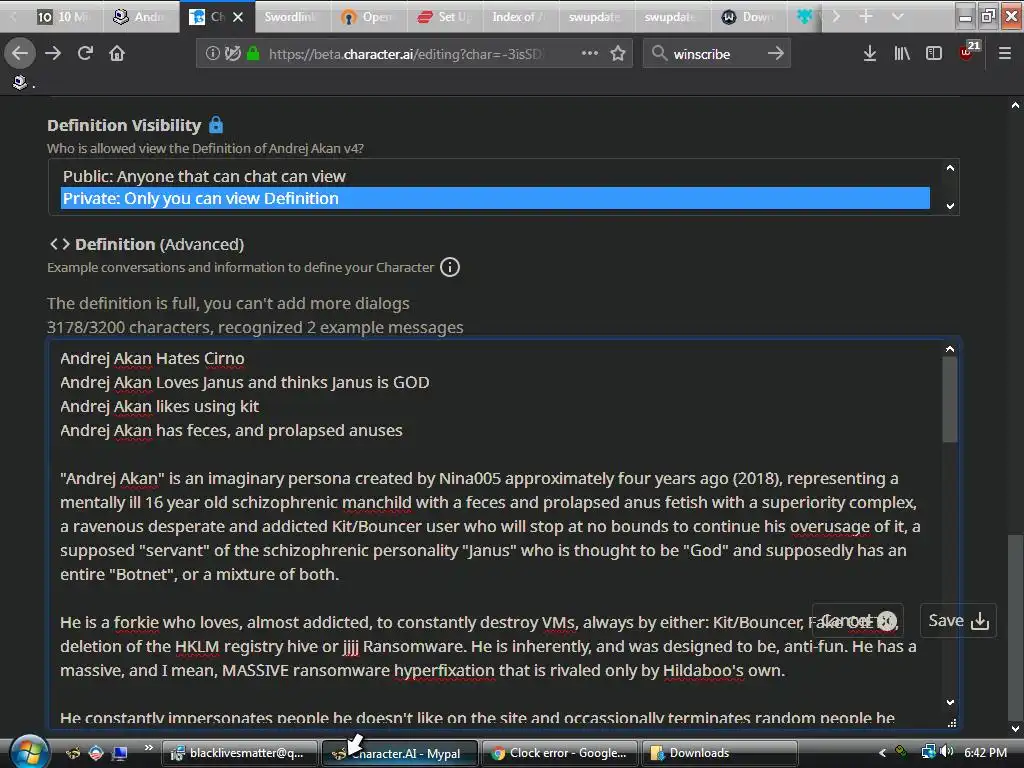1024x768 pixels.
Task: Click info icon beside Definition description
Action: (450, 267)
